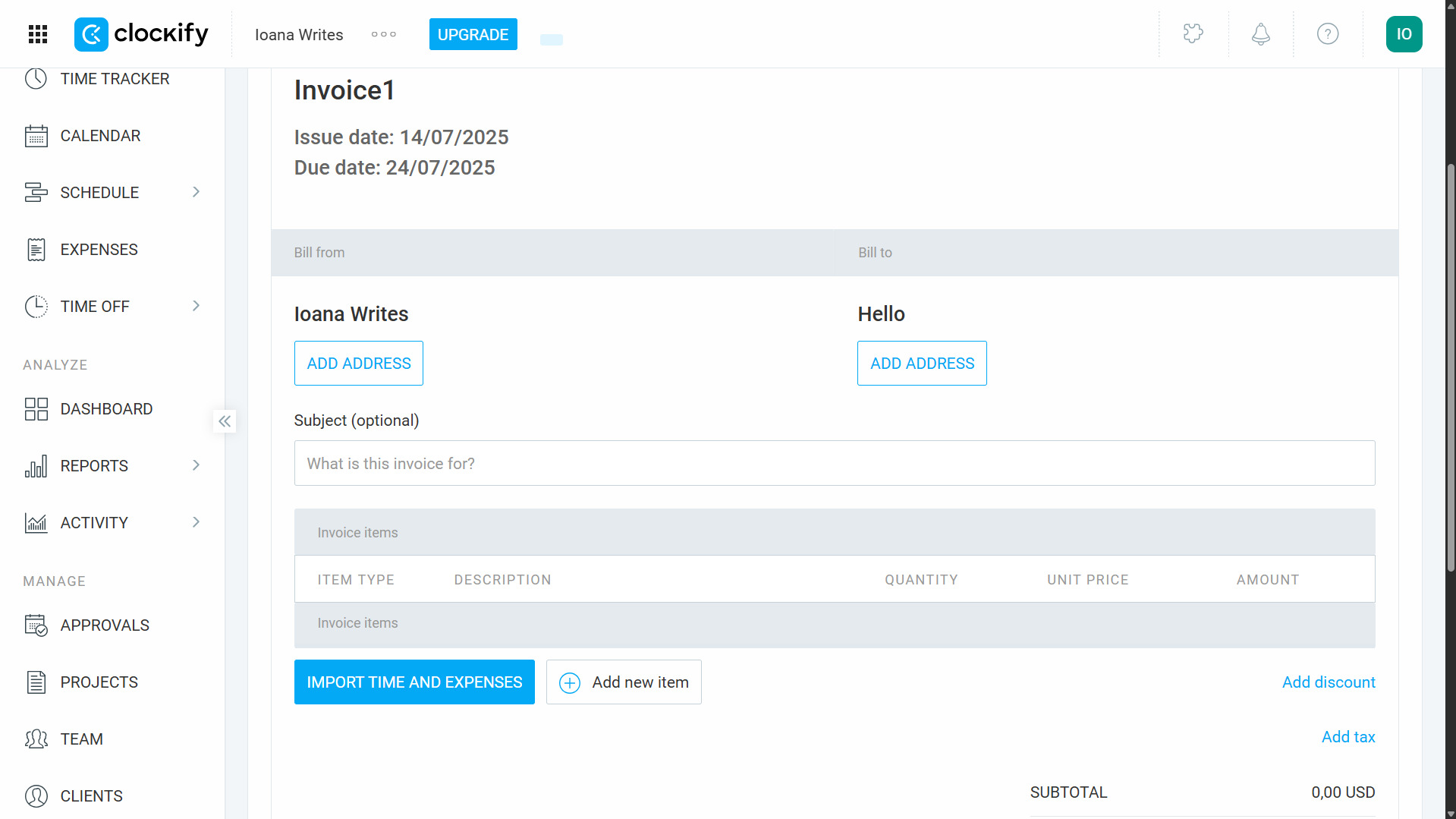
Task: Click the invoice Subject input field
Action: click(834, 463)
